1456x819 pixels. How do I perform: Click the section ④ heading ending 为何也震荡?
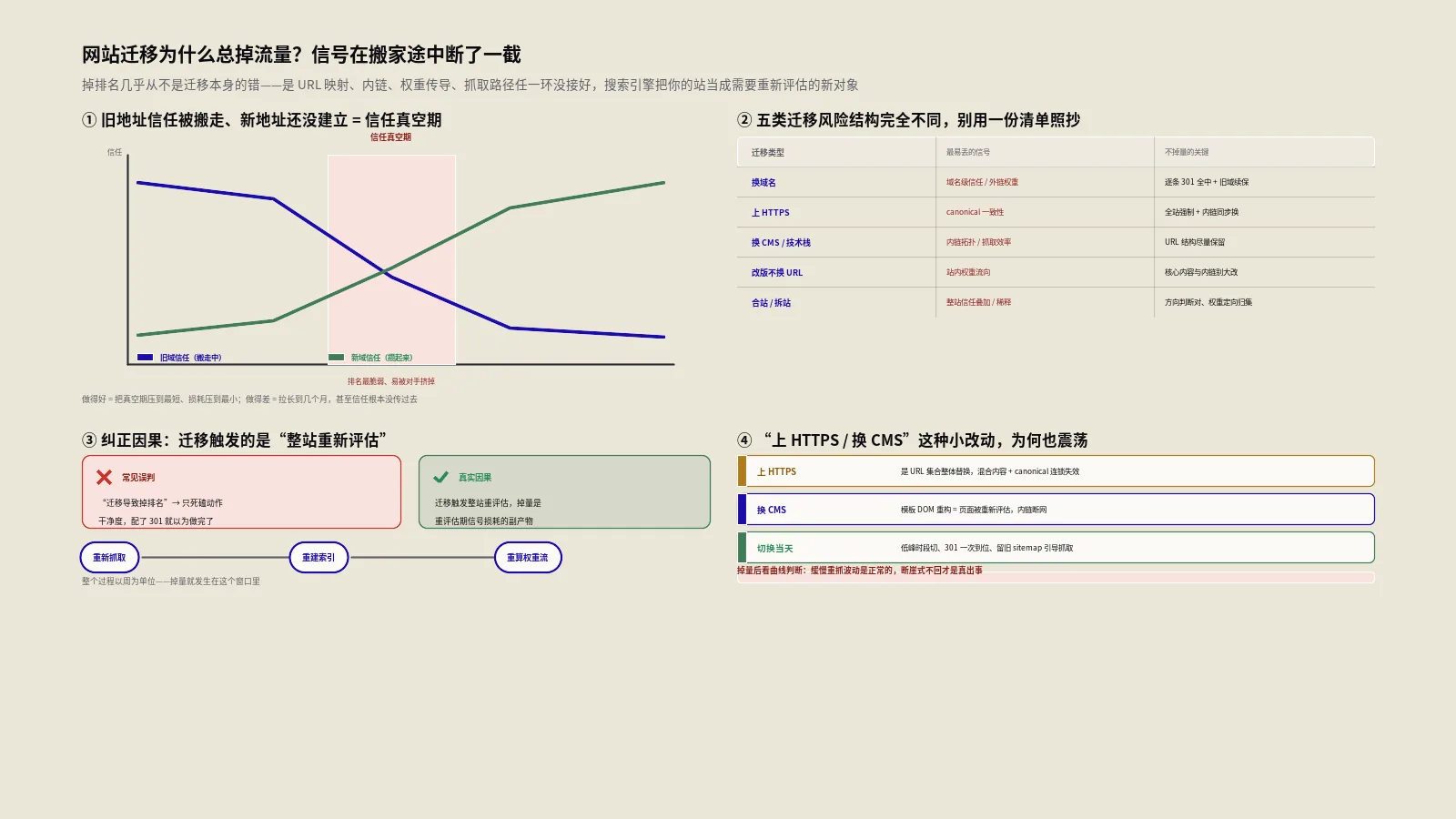point(913,440)
